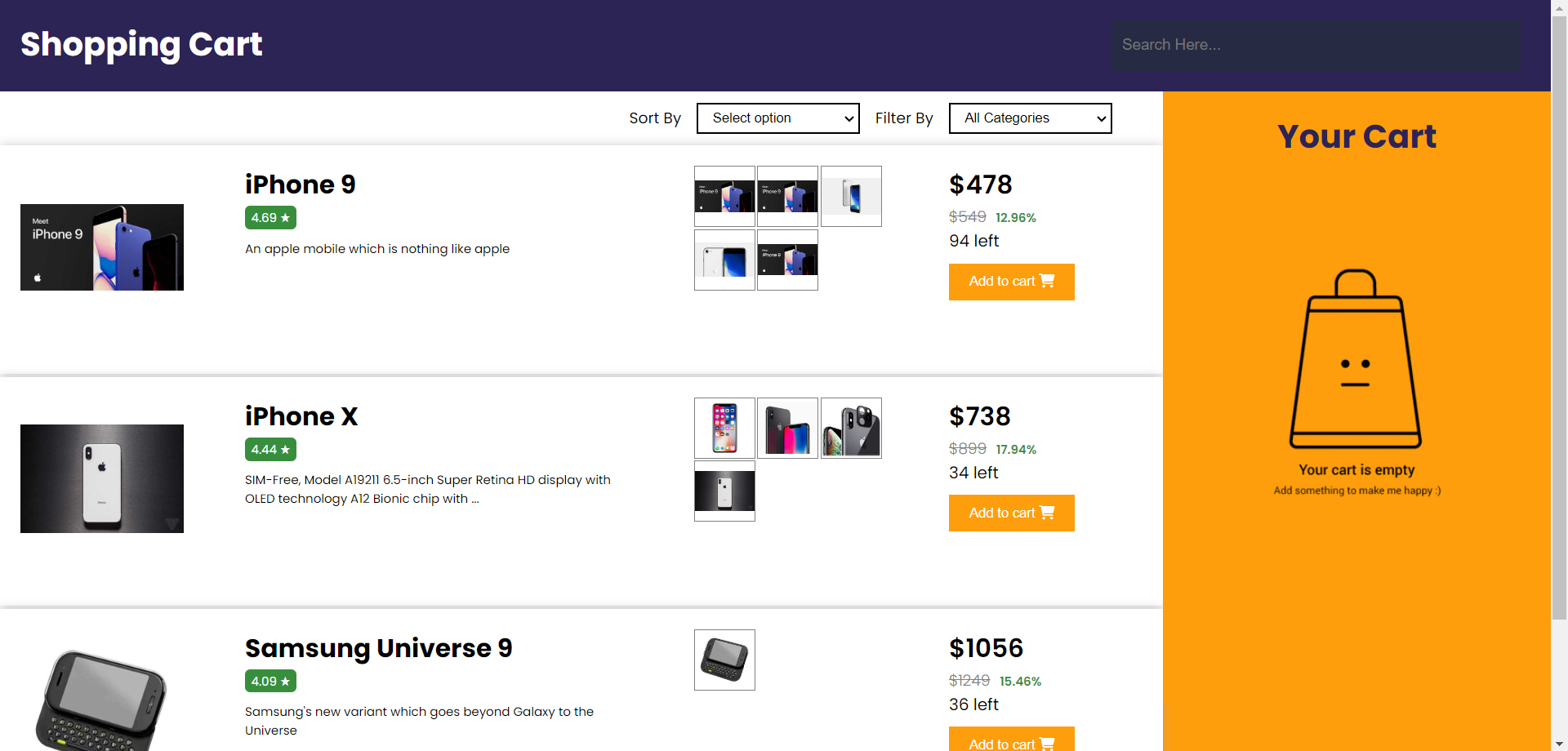Click the iPhone X product title
The height and width of the screenshot is (751, 1568).
pos(301,416)
